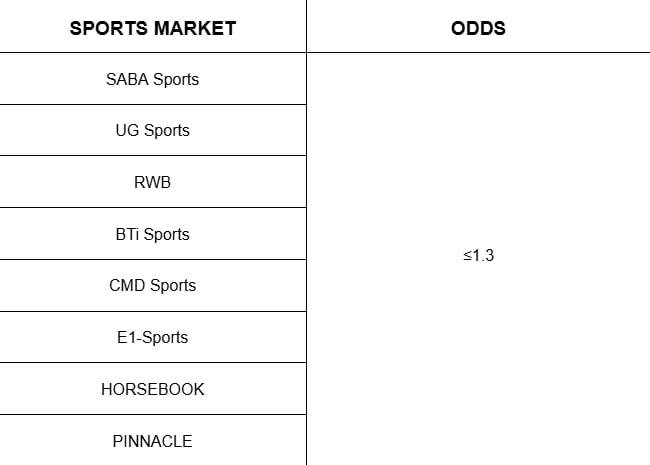Choose CMD Sports market entry
This screenshot has width=650, height=465.
[x=152, y=285]
